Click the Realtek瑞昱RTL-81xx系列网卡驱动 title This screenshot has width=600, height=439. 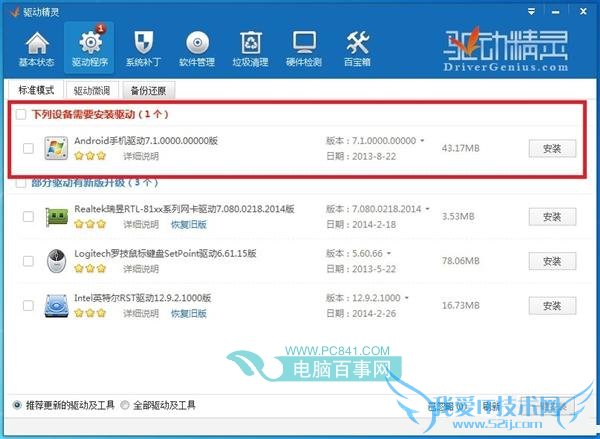(184, 209)
